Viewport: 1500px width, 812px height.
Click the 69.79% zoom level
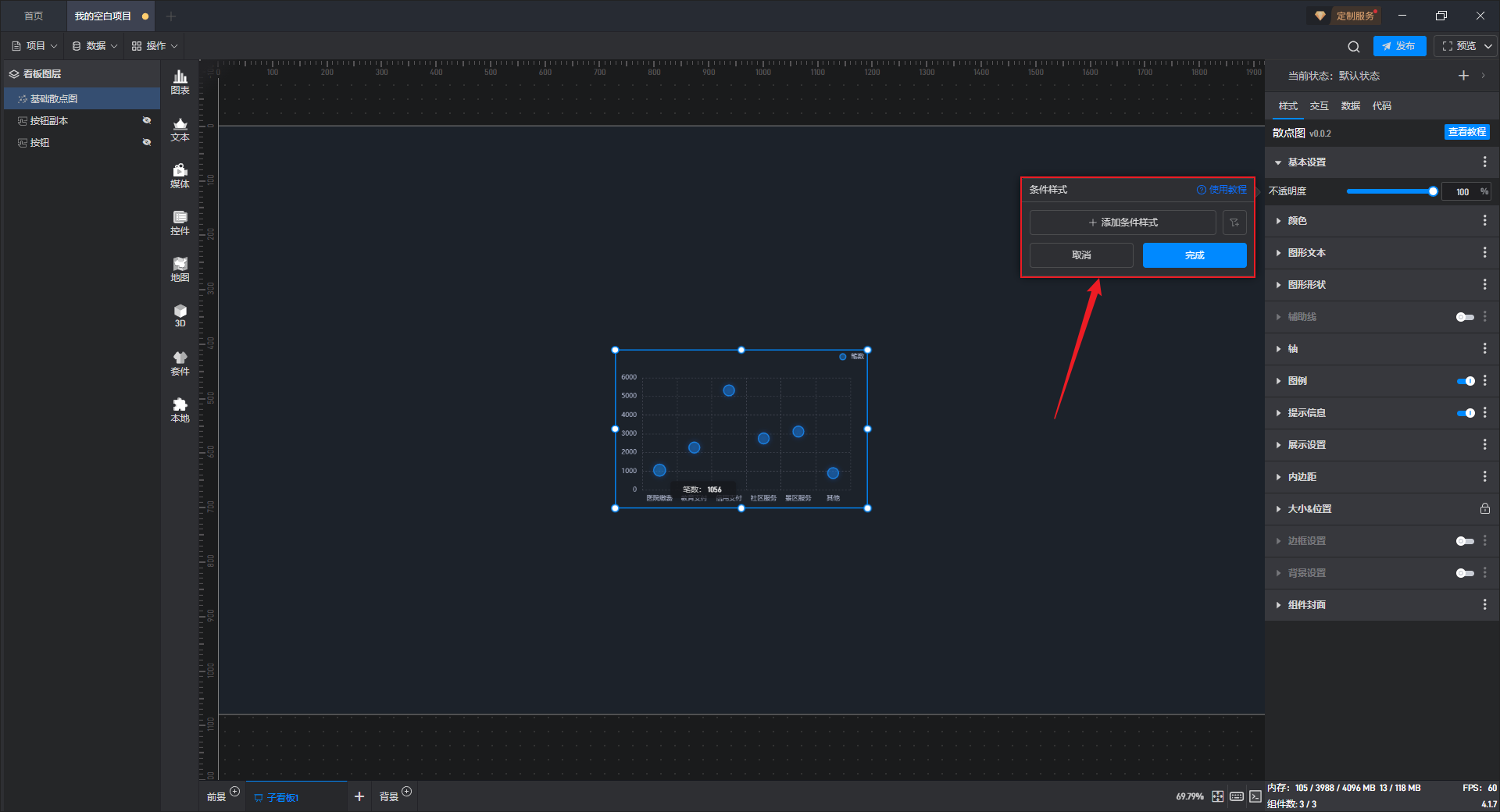1190,796
